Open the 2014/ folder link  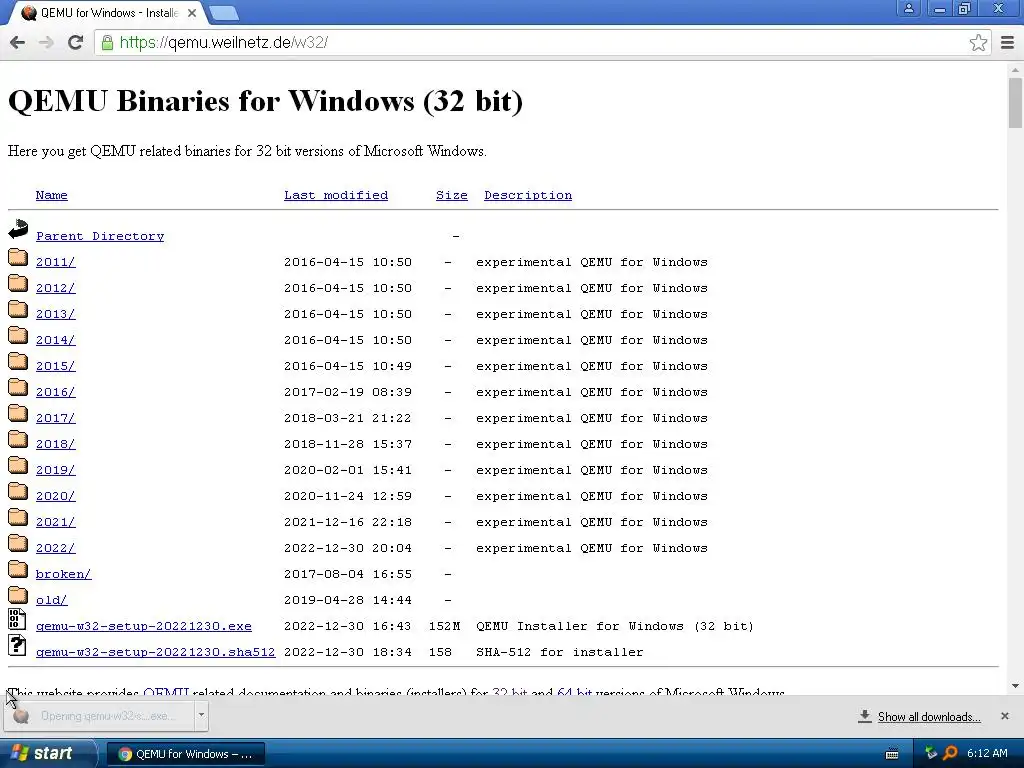pos(56,340)
